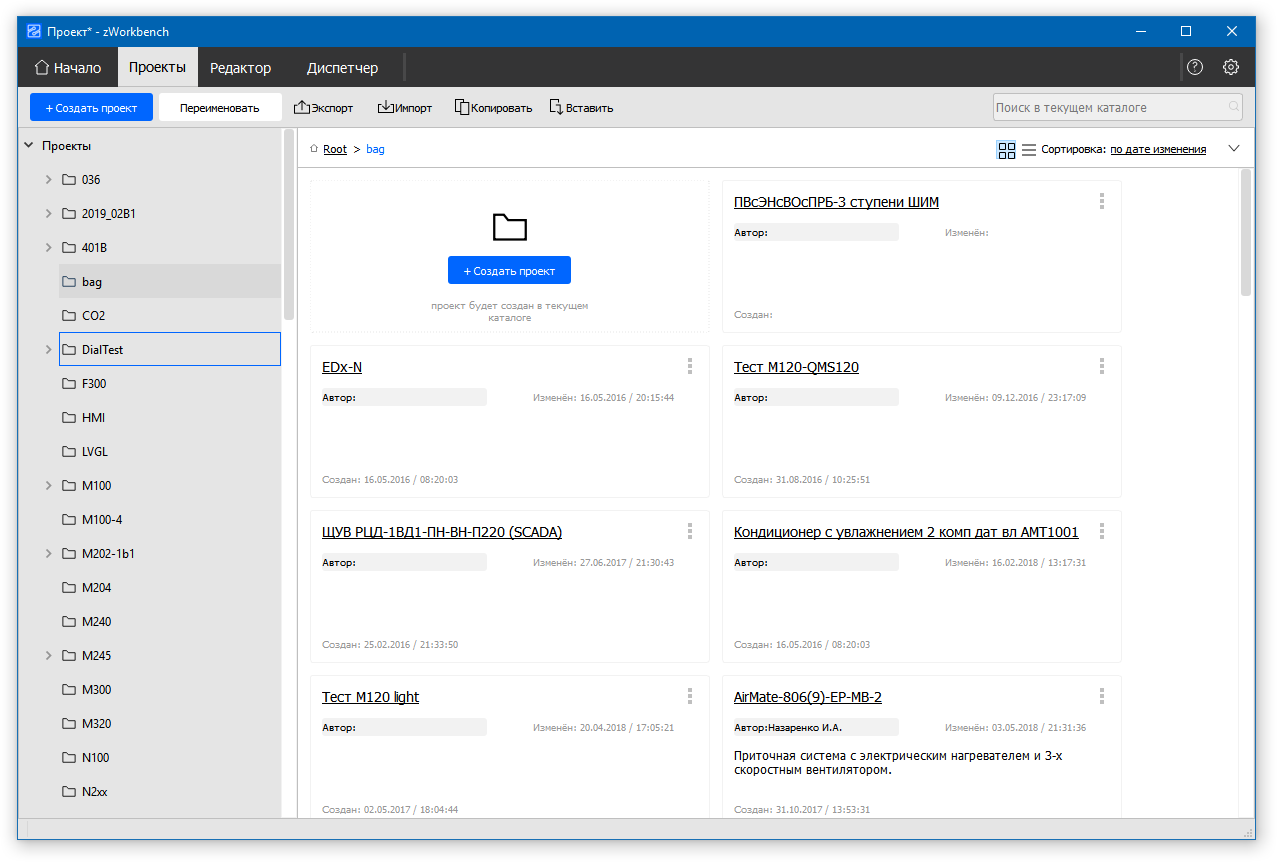Click the Export icon in toolbar
Viewport: 1277px width, 862px height.
(302, 107)
